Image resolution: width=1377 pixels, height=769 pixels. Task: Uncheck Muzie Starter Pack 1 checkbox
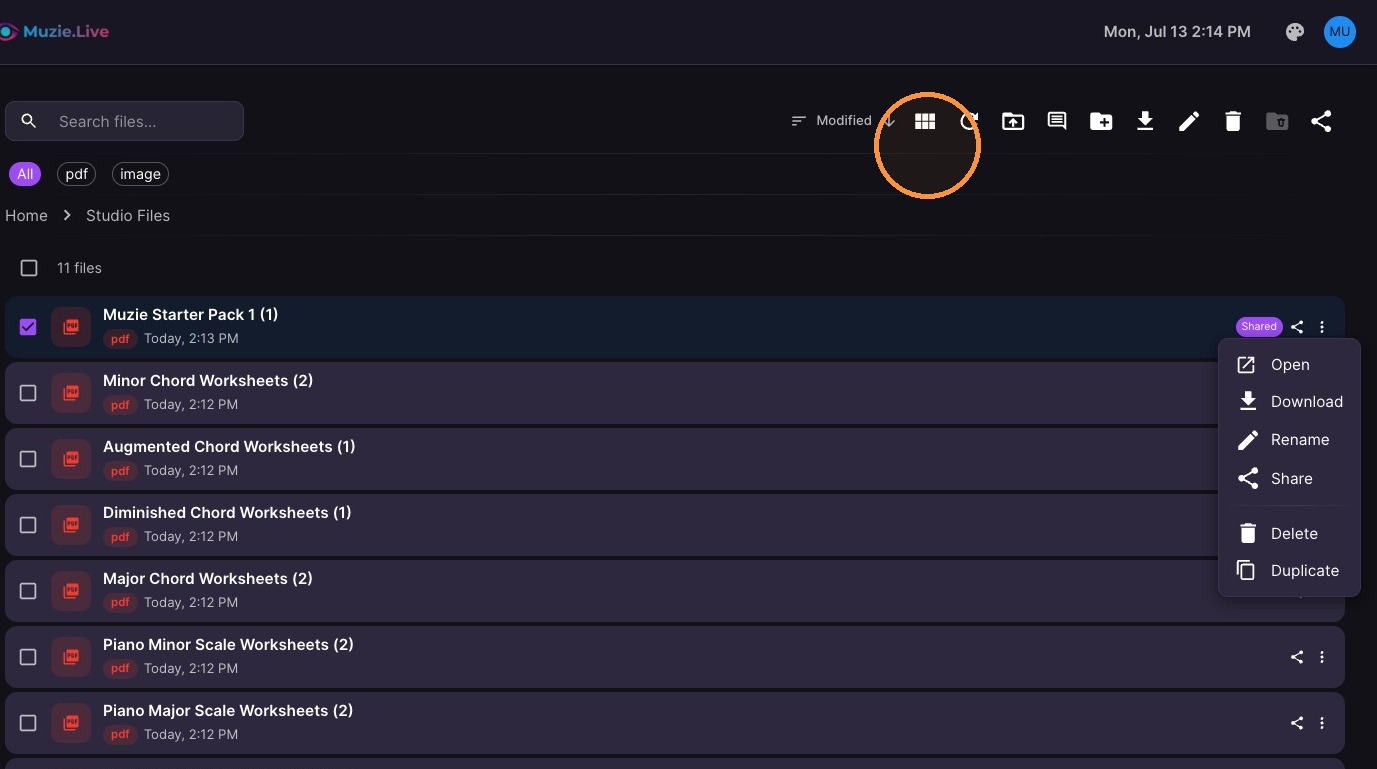coord(28,327)
